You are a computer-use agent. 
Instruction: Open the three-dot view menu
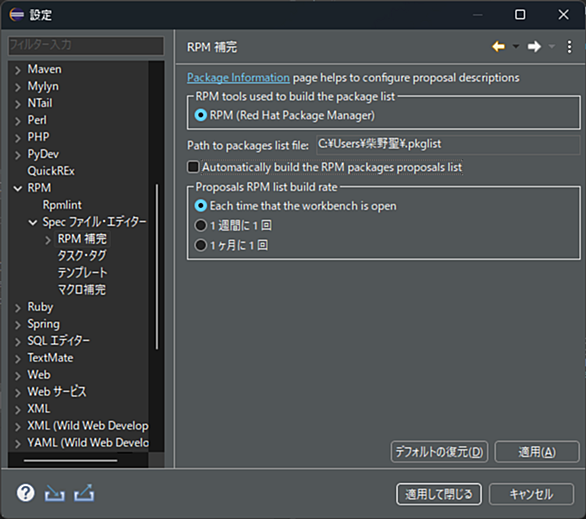569,47
